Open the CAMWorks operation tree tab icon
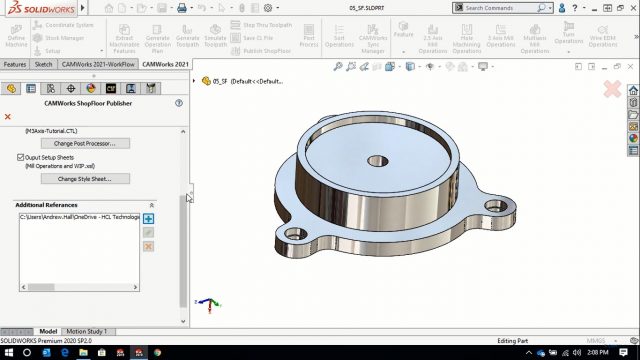Viewport: 640px width, 360px height. (x=131, y=89)
